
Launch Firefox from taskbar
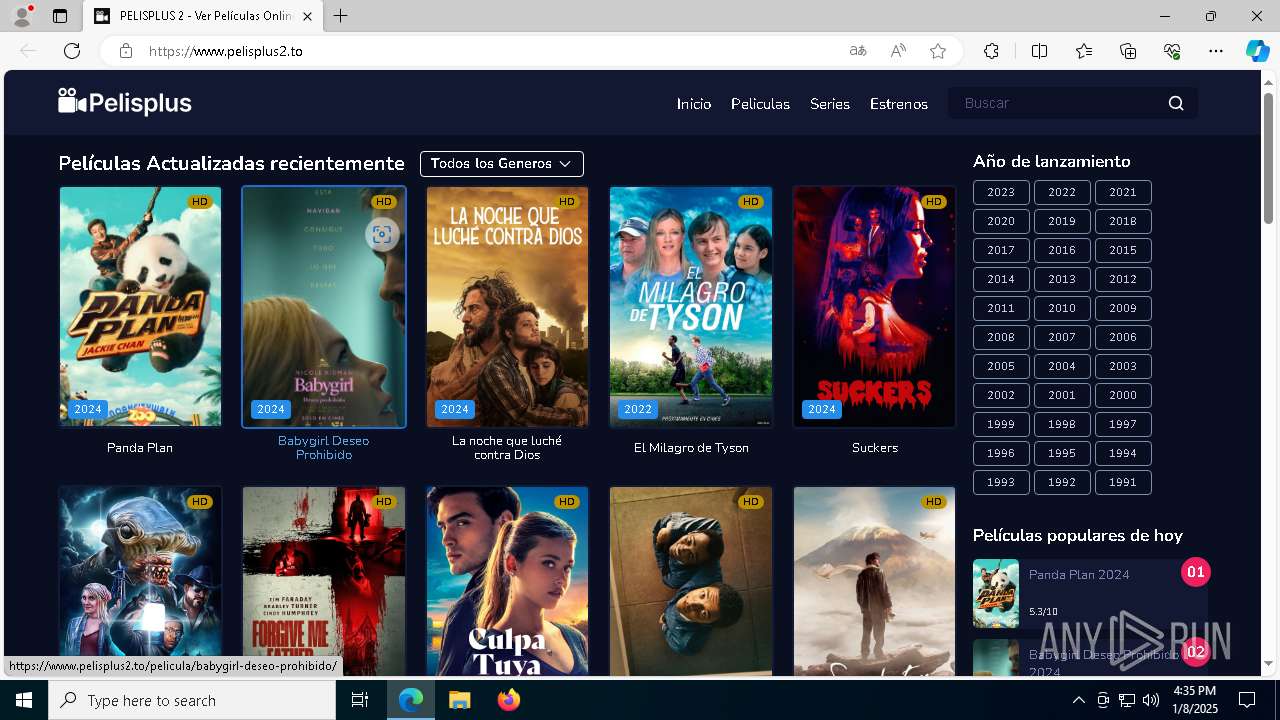(509, 700)
